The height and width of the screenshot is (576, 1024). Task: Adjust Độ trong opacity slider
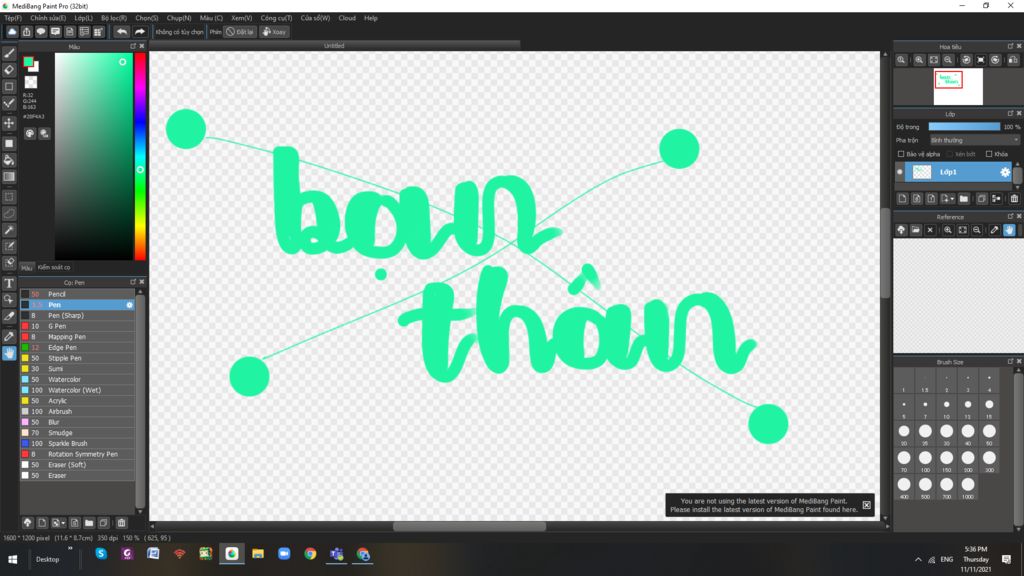(x=964, y=127)
